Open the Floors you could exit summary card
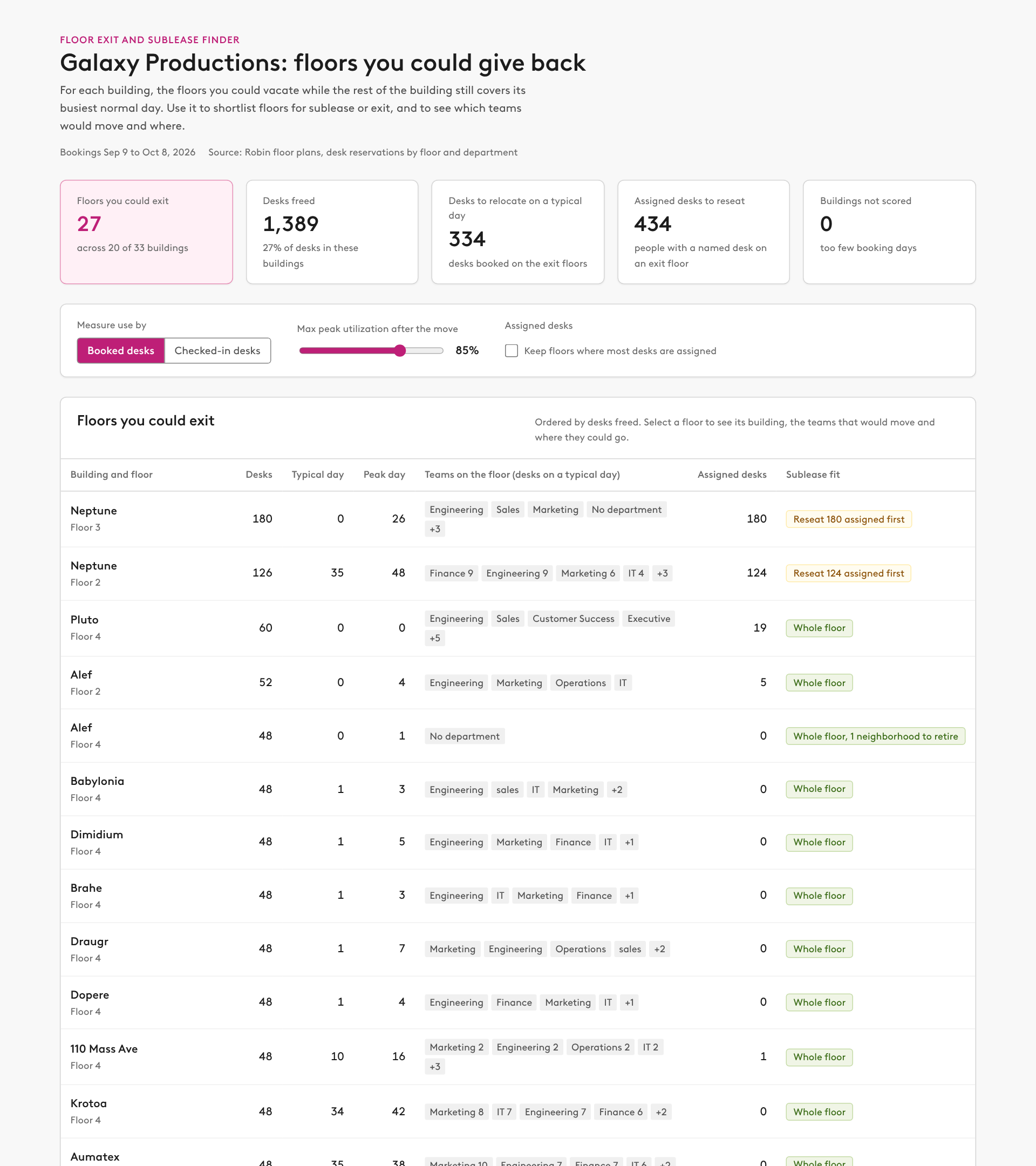 point(147,232)
